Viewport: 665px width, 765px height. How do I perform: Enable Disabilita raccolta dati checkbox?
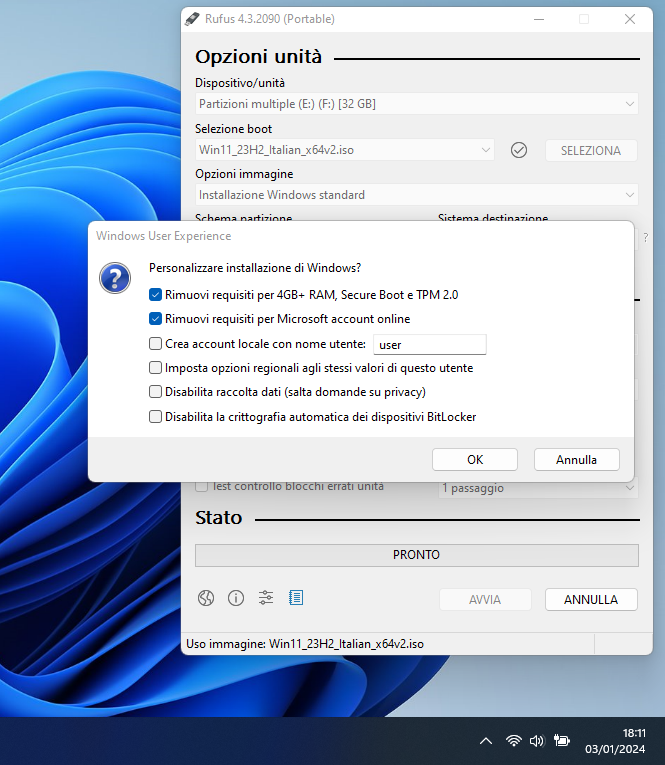[x=156, y=392]
